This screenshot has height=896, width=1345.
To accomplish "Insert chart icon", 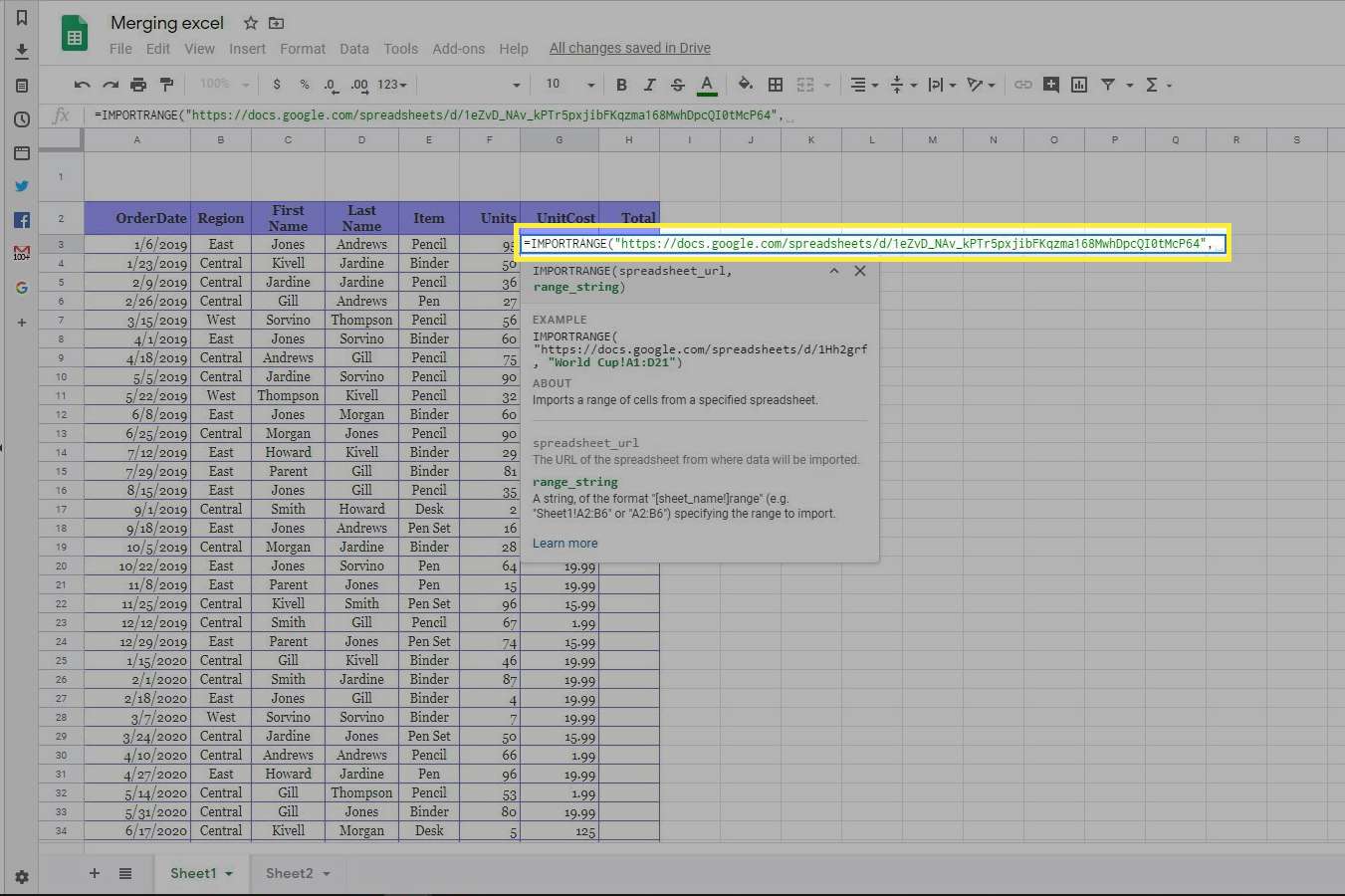I will click(1079, 85).
